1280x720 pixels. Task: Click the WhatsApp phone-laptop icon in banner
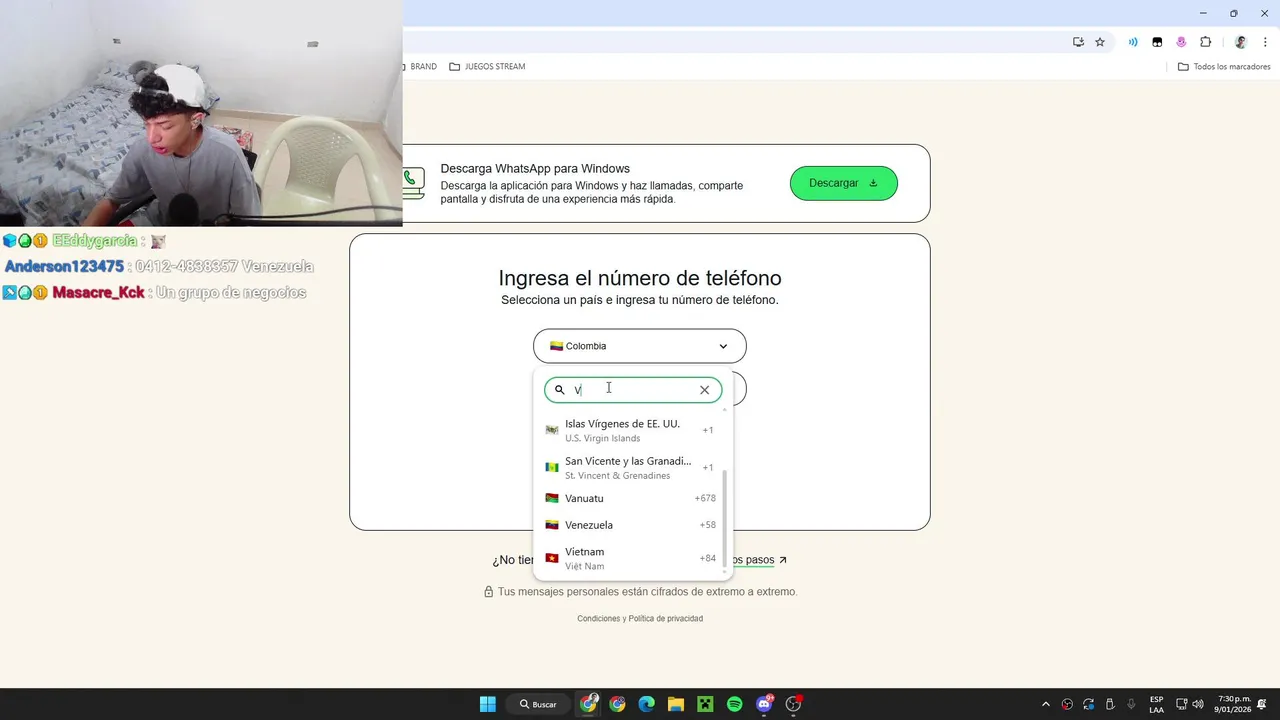tap(414, 183)
